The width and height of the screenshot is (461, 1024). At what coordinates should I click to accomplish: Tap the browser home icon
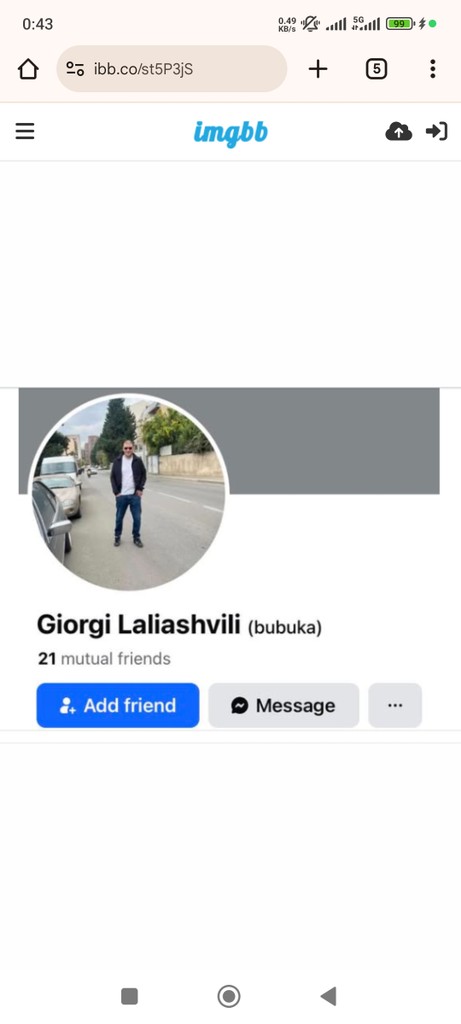pos(28,69)
